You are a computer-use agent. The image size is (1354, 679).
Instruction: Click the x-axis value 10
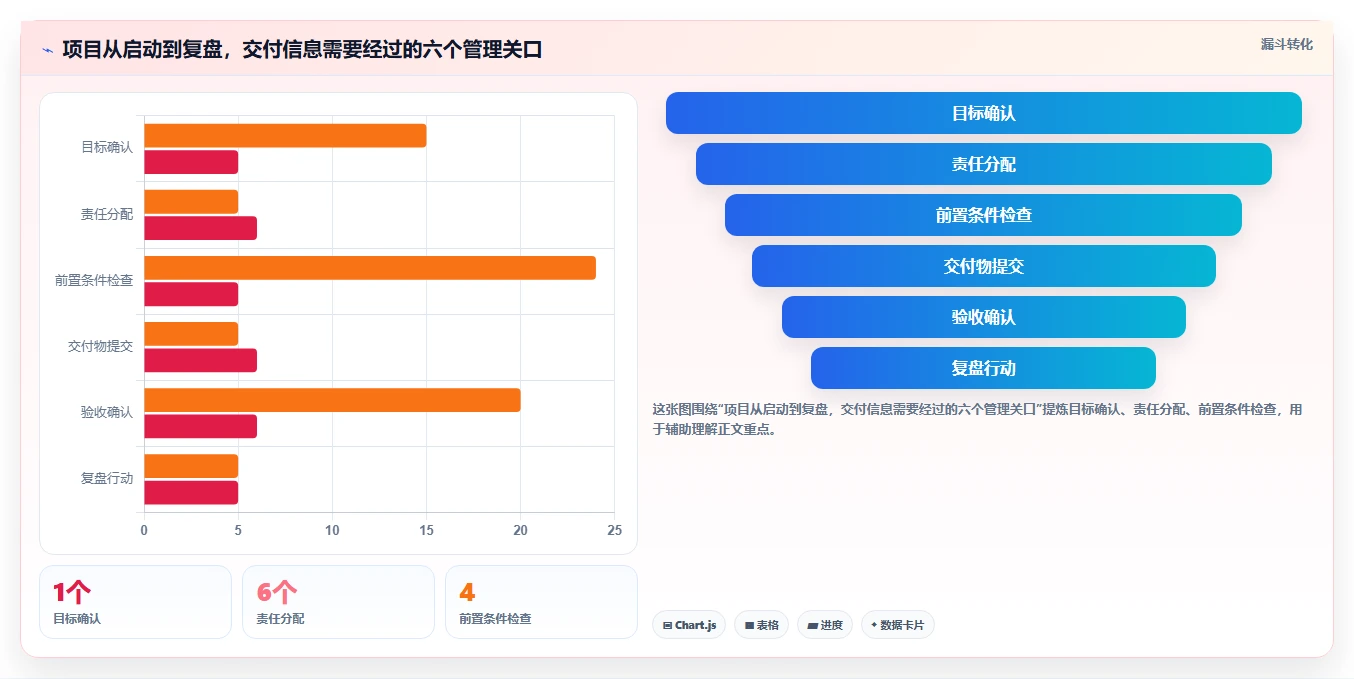point(332,530)
